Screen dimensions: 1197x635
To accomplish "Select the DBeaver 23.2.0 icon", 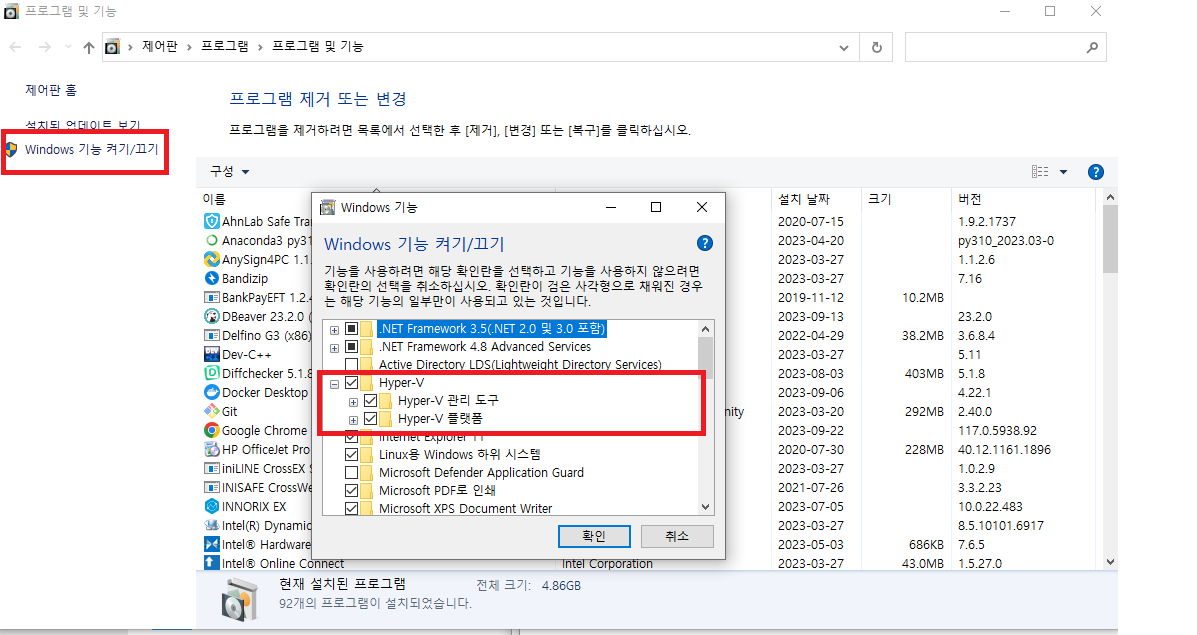I will (x=211, y=317).
